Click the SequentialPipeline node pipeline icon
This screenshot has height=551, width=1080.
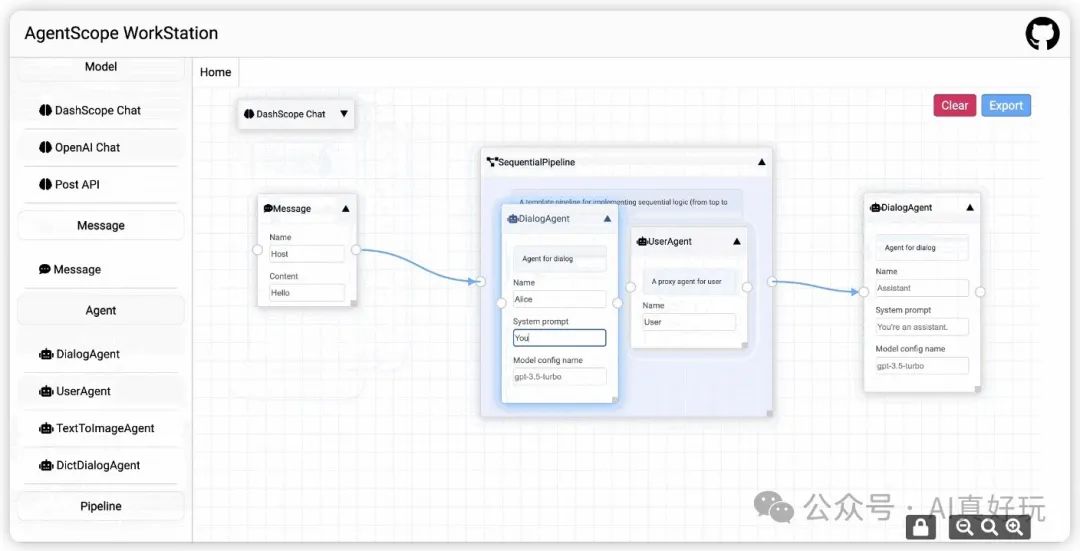coord(492,162)
